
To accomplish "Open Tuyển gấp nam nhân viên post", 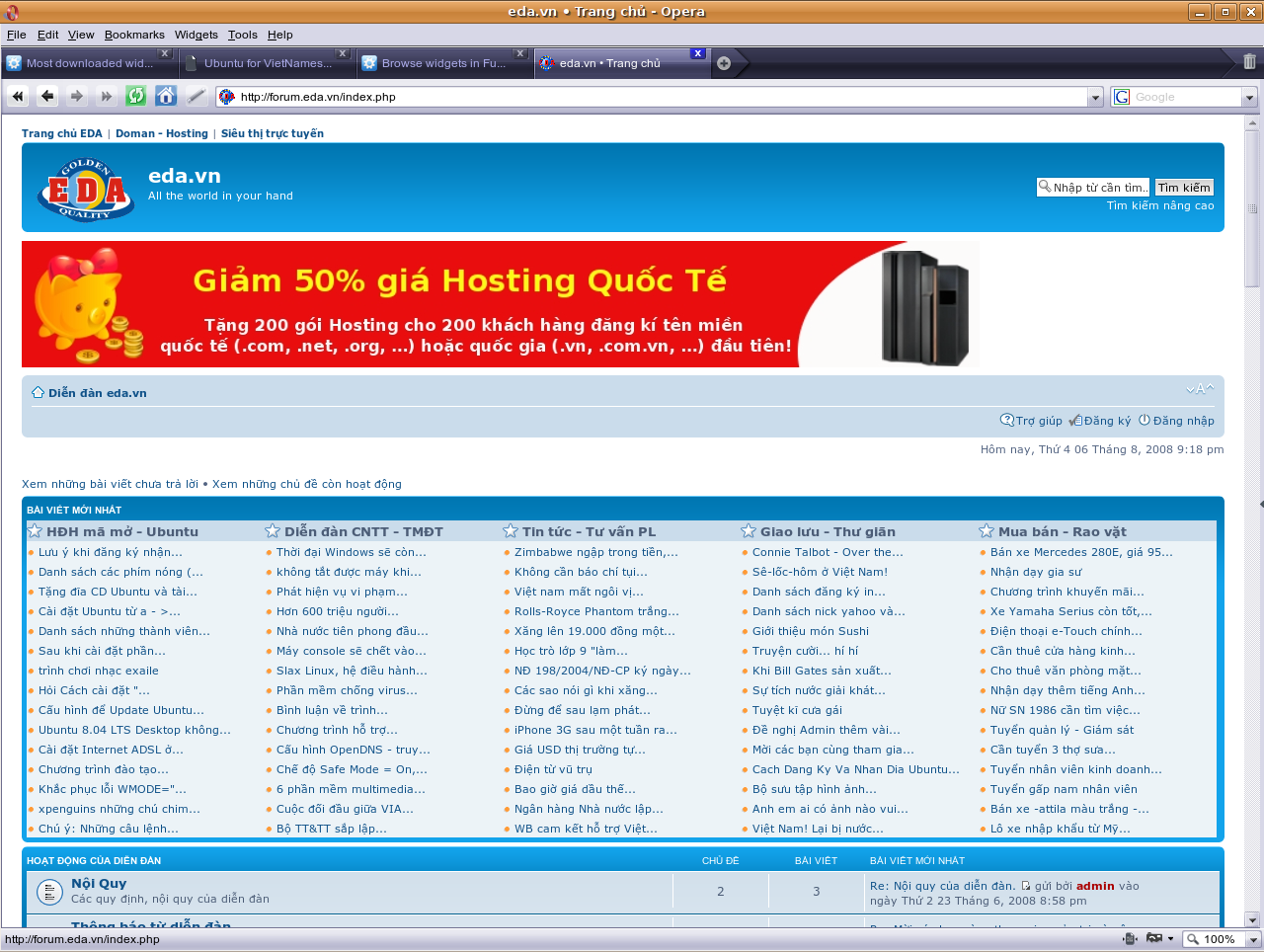I will pos(1064,789).
